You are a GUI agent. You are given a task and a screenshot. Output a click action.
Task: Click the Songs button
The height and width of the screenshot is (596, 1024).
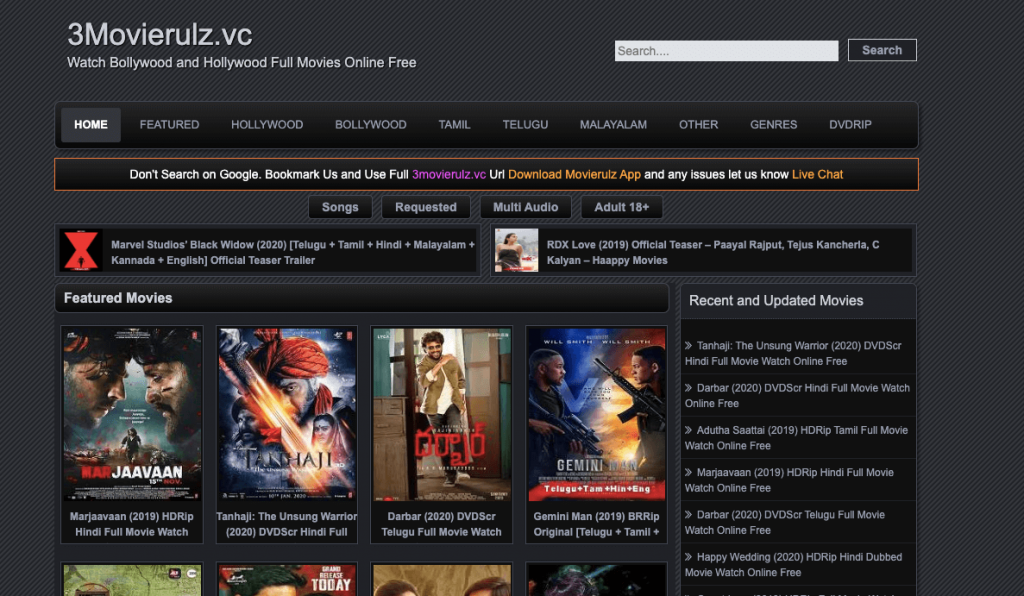click(340, 208)
